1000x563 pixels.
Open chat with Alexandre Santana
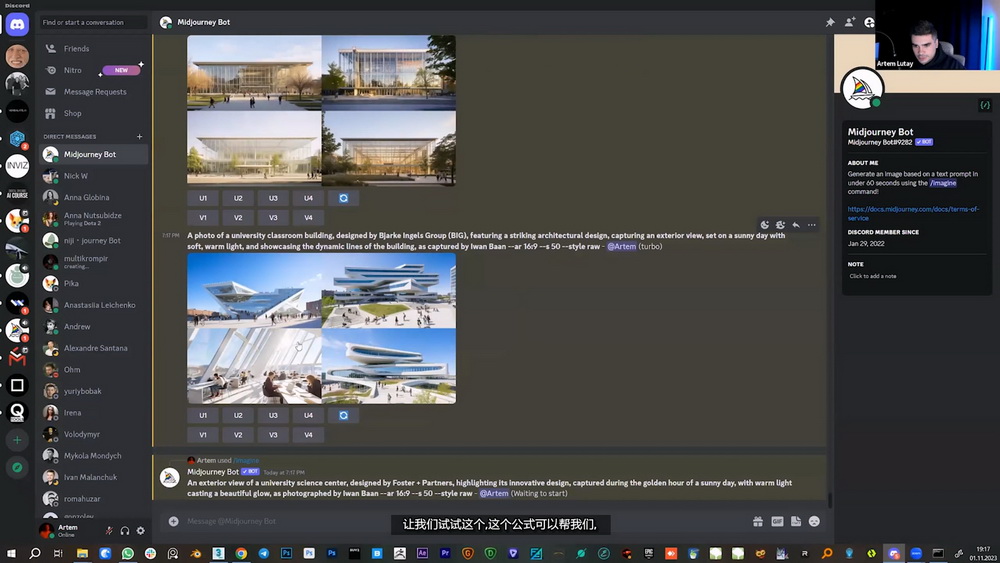point(93,348)
